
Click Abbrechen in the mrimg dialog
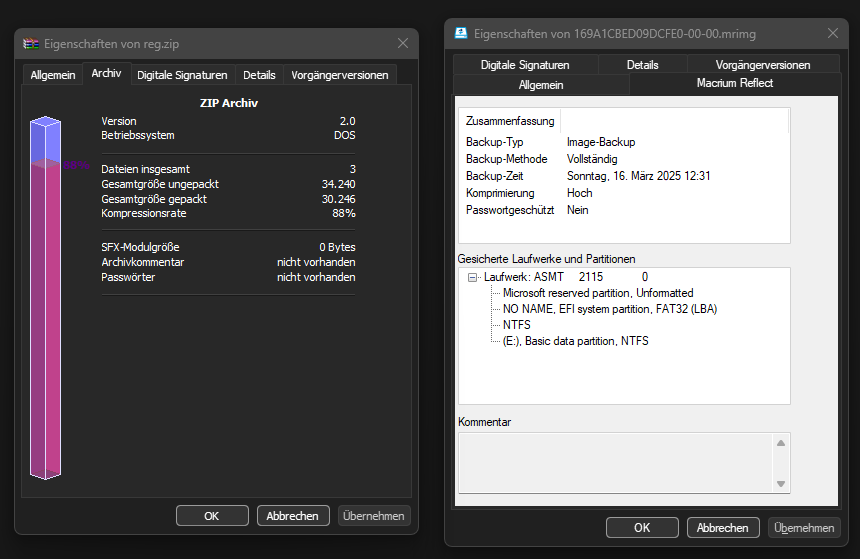click(722, 528)
